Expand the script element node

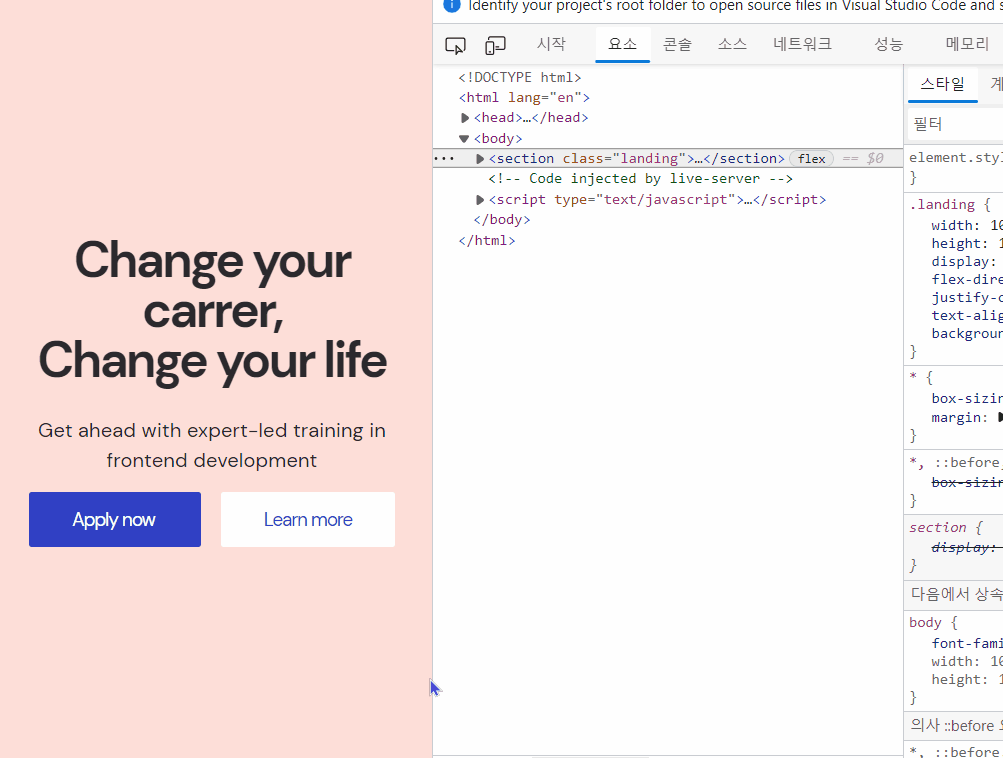[x=480, y=200]
